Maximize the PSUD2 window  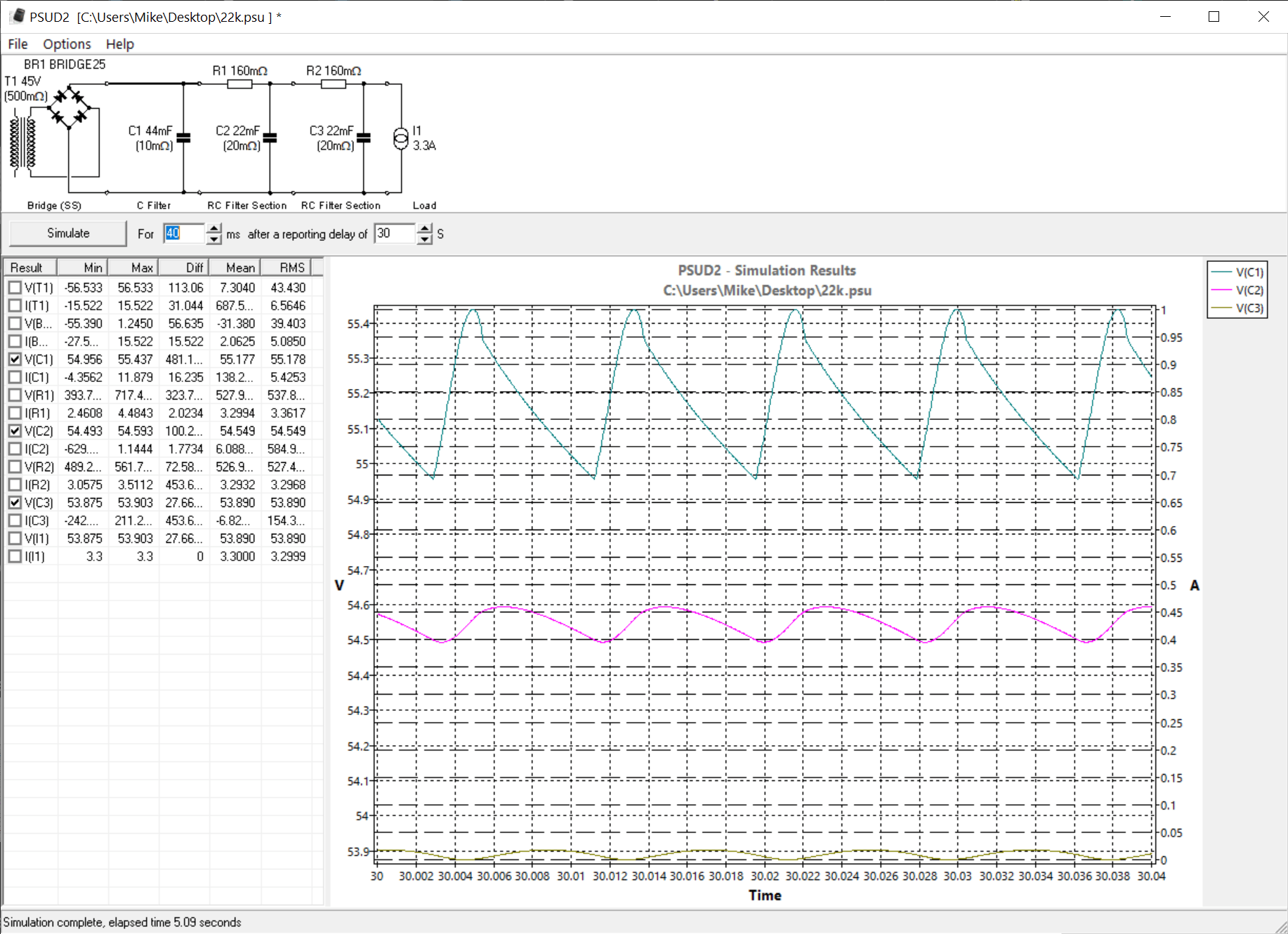1214,16
